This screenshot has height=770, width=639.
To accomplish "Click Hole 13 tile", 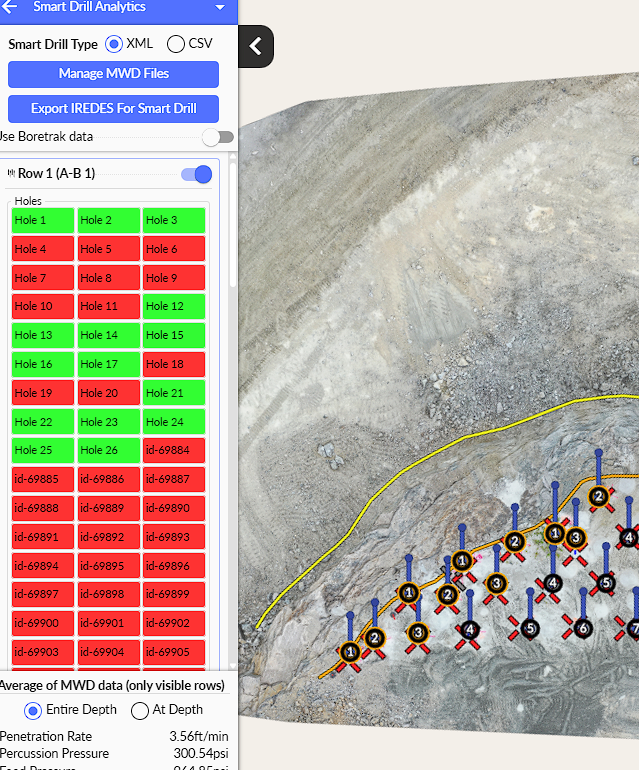I will (x=43, y=335).
